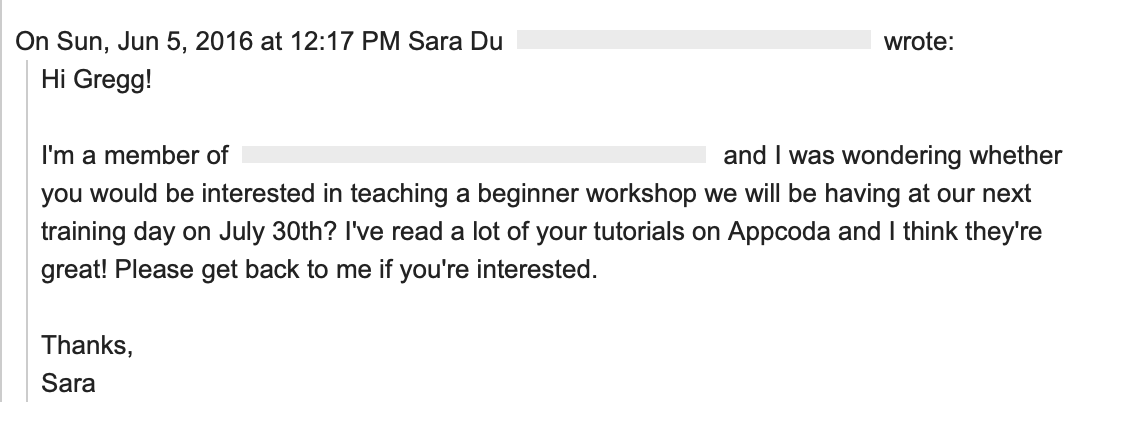
Task: Click the redacted email address after Sara Du
Action: [x=693, y=40]
